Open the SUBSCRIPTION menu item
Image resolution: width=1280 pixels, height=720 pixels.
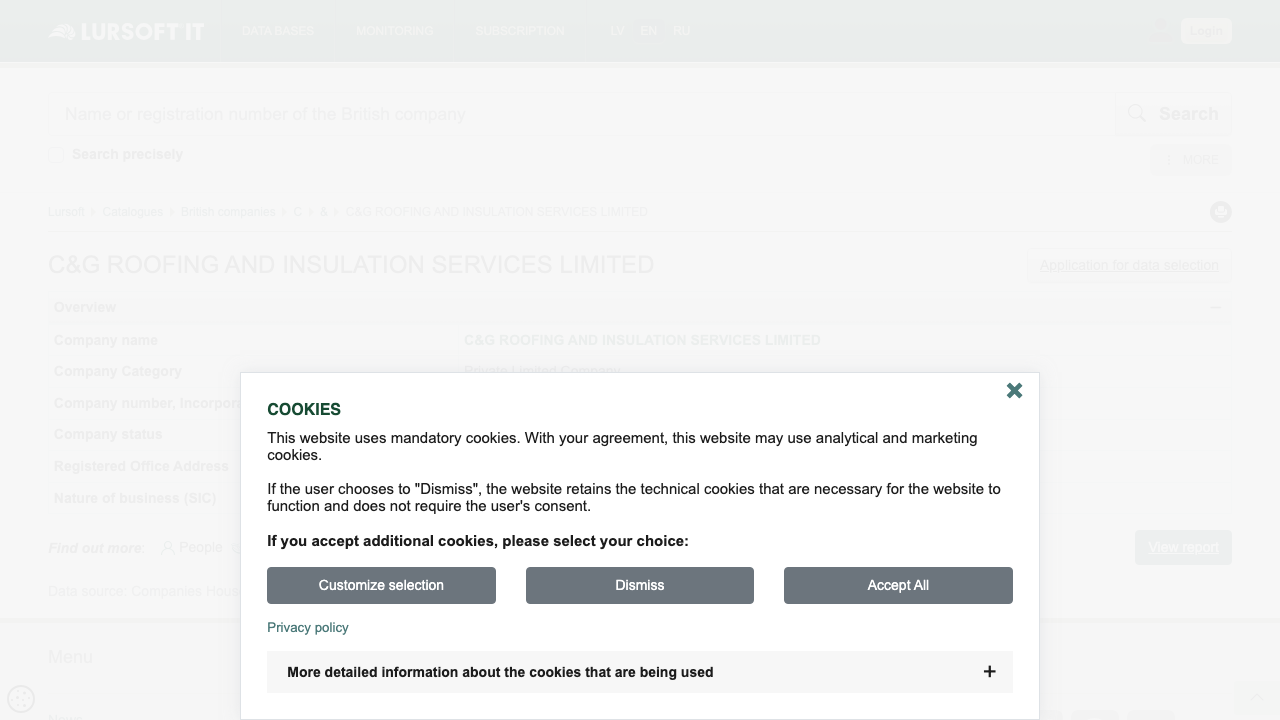(520, 31)
